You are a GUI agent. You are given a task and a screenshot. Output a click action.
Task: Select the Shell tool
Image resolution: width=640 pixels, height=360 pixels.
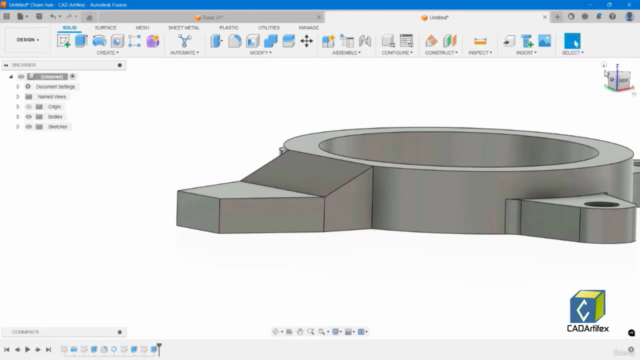tap(253, 41)
